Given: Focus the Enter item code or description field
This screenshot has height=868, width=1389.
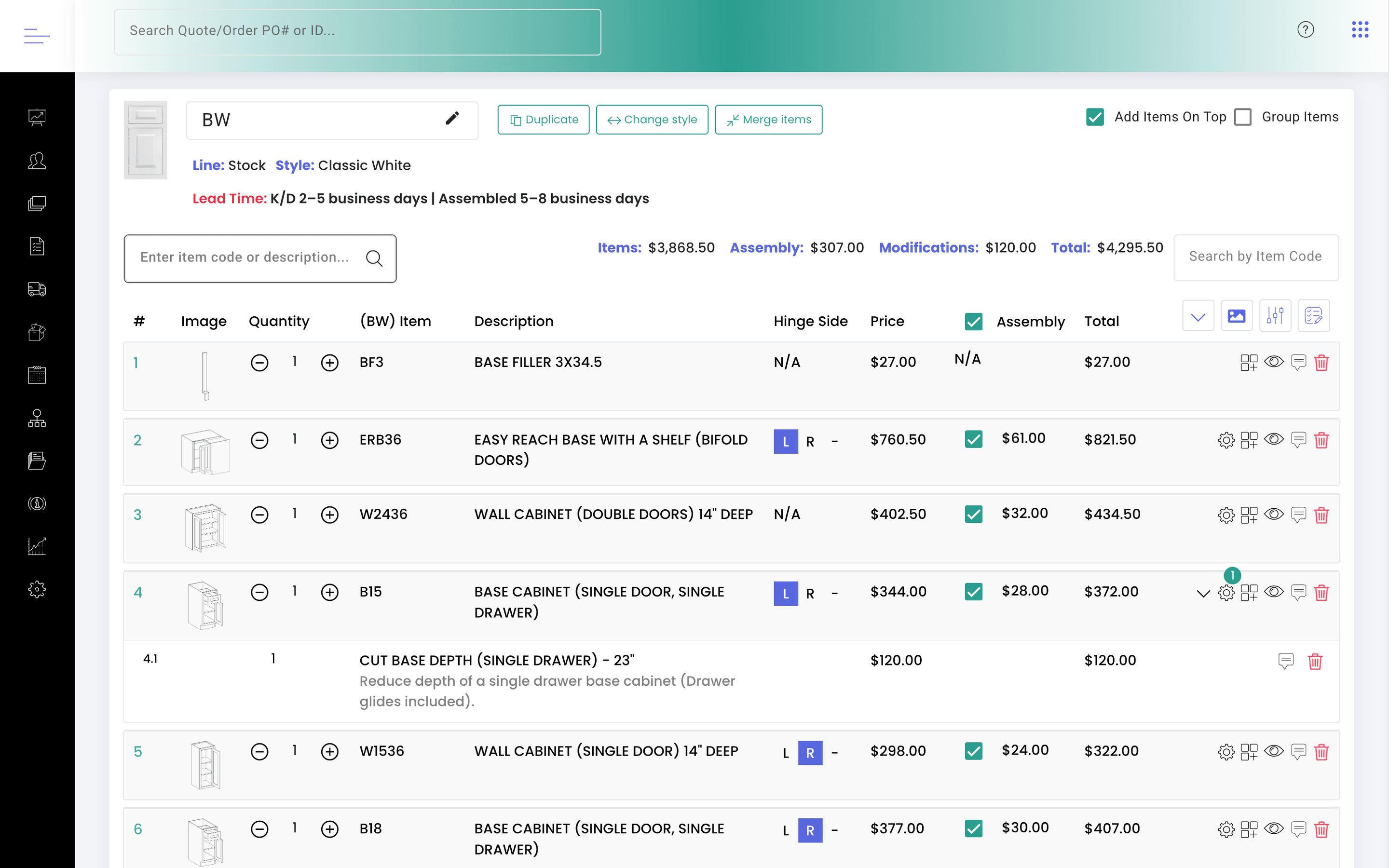Looking at the screenshot, I should click(x=260, y=258).
